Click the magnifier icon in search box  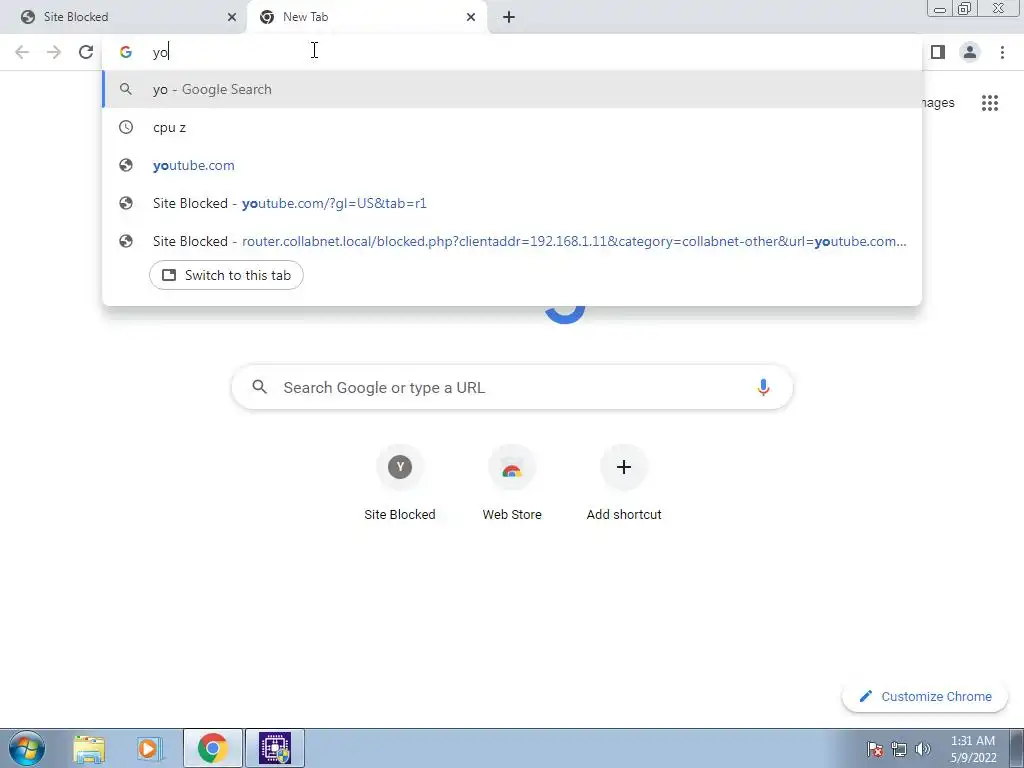click(259, 387)
